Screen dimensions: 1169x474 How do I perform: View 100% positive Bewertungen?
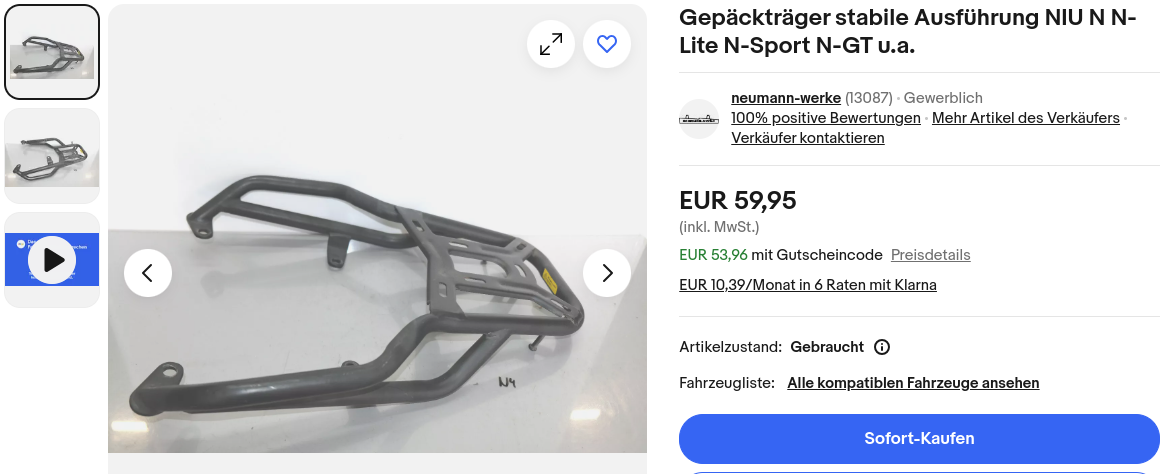tap(825, 118)
